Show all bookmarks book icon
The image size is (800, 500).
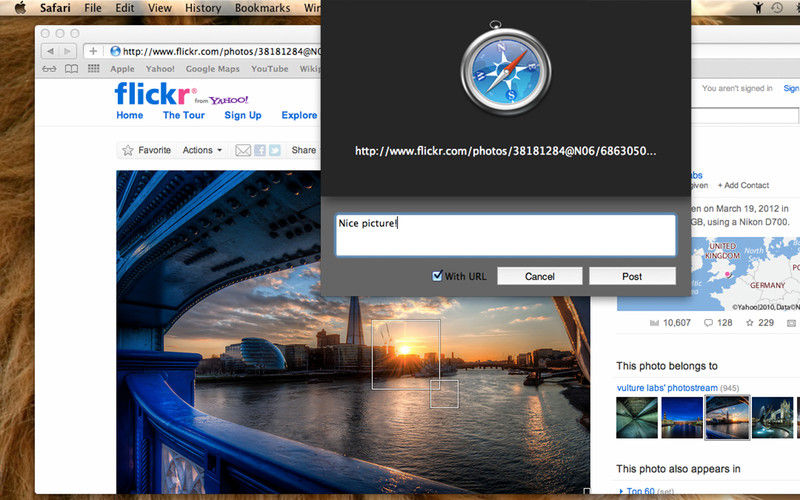coord(71,68)
